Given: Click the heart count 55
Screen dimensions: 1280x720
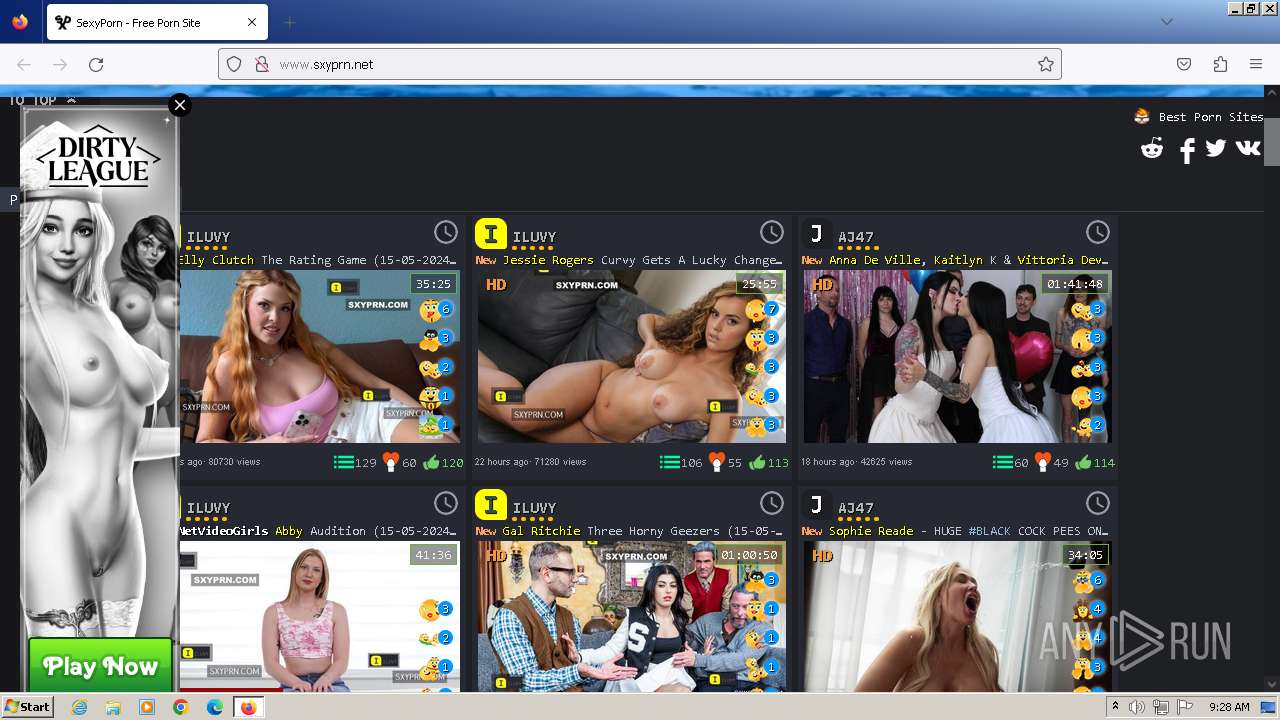Looking at the screenshot, I should 726,462.
